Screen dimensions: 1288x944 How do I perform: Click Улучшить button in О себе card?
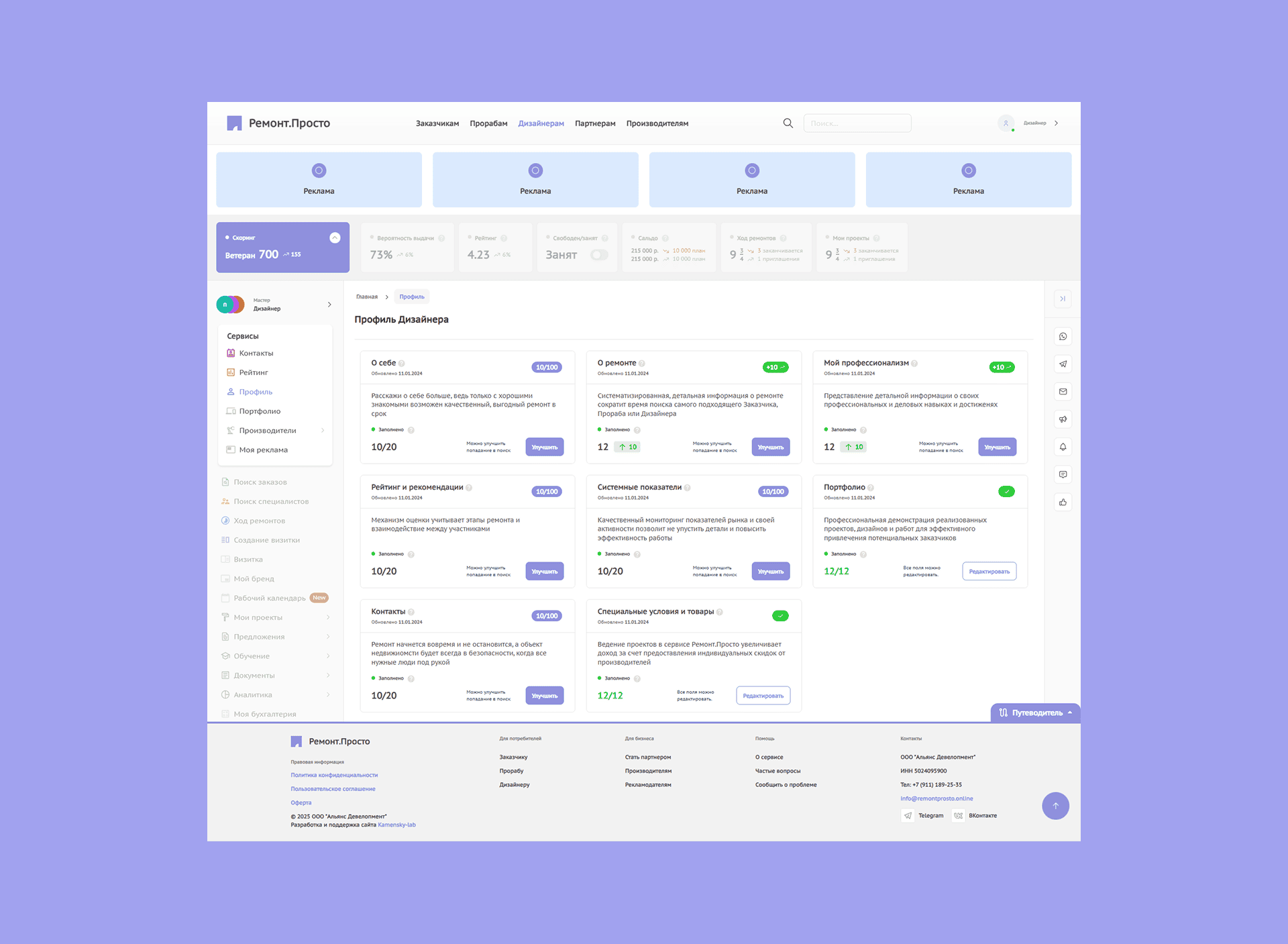point(544,447)
